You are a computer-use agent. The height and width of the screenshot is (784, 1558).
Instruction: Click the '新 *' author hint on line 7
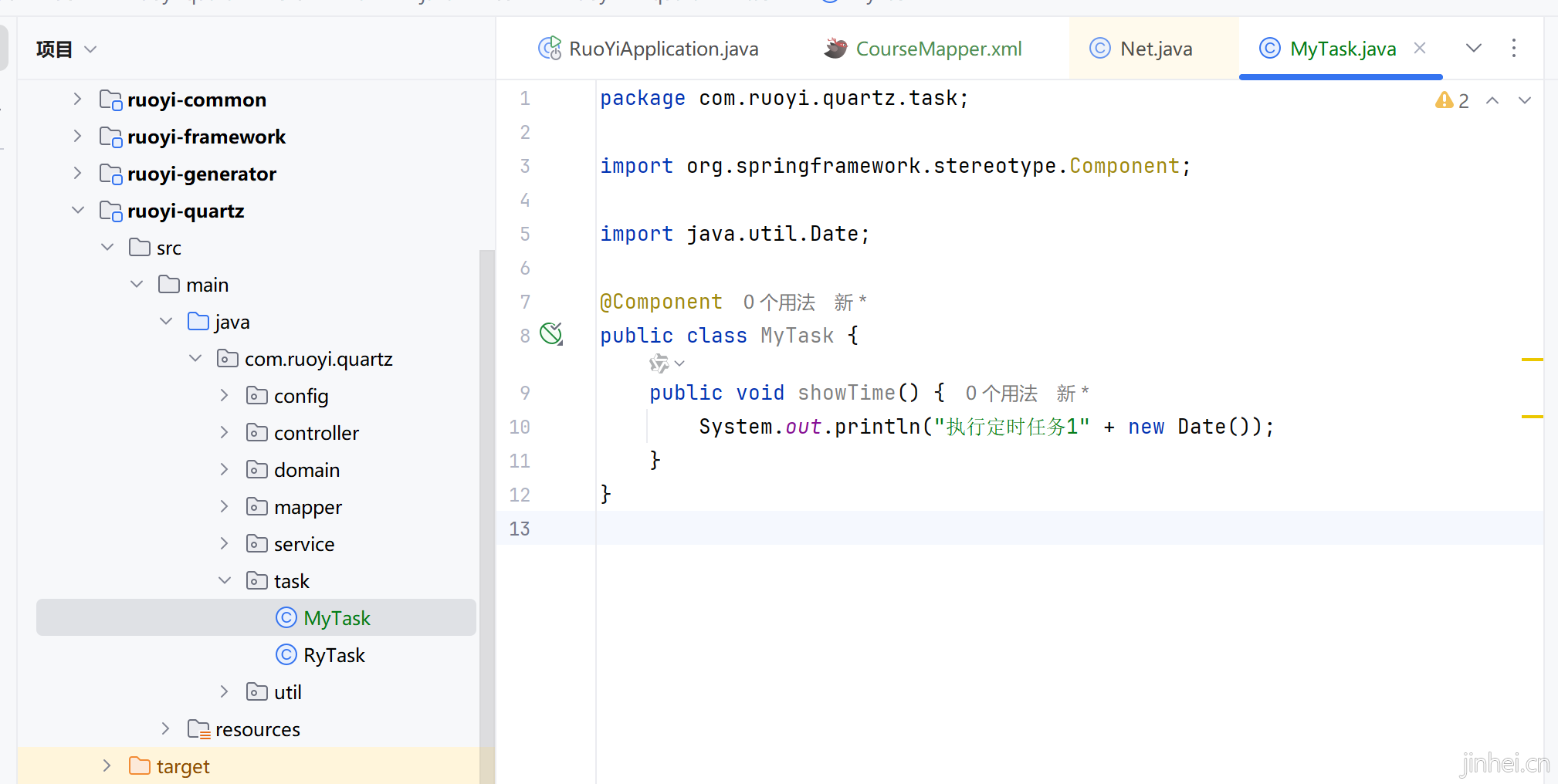pyautogui.click(x=850, y=302)
